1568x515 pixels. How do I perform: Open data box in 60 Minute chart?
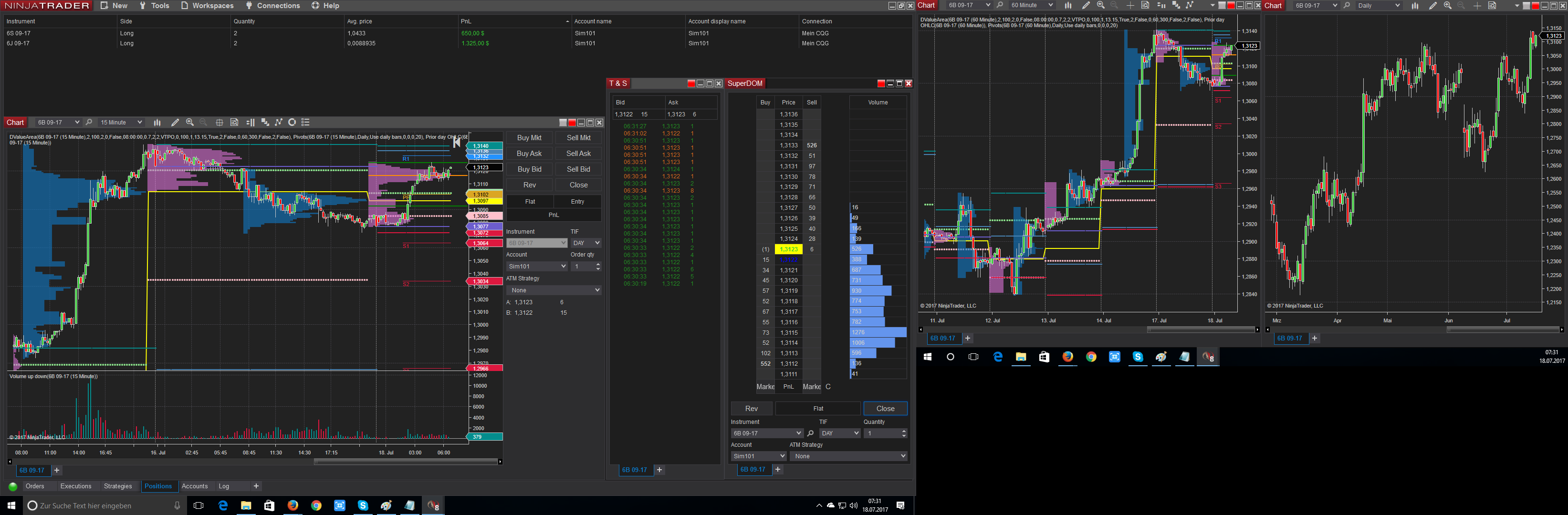point(1145,5)
